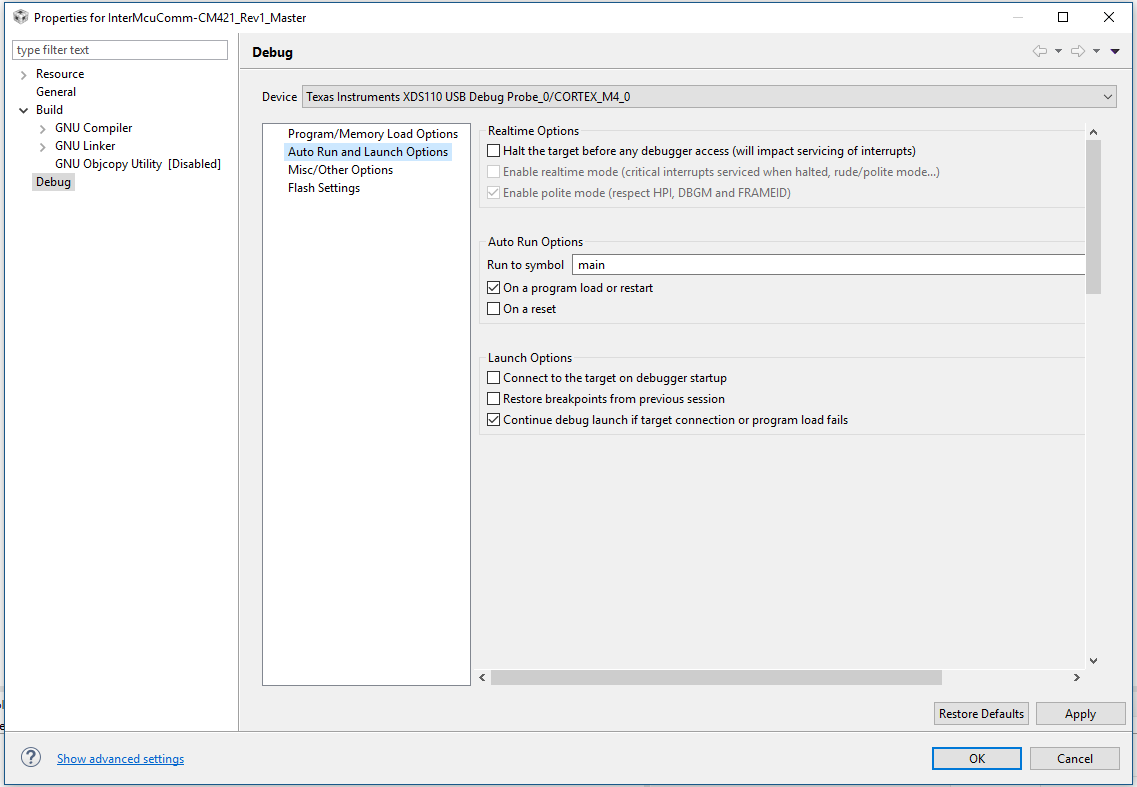The width and height of the screenshot is (1137, 787).
Task: Go back with the left arrow icon
Action: (x=1040, y=51)
